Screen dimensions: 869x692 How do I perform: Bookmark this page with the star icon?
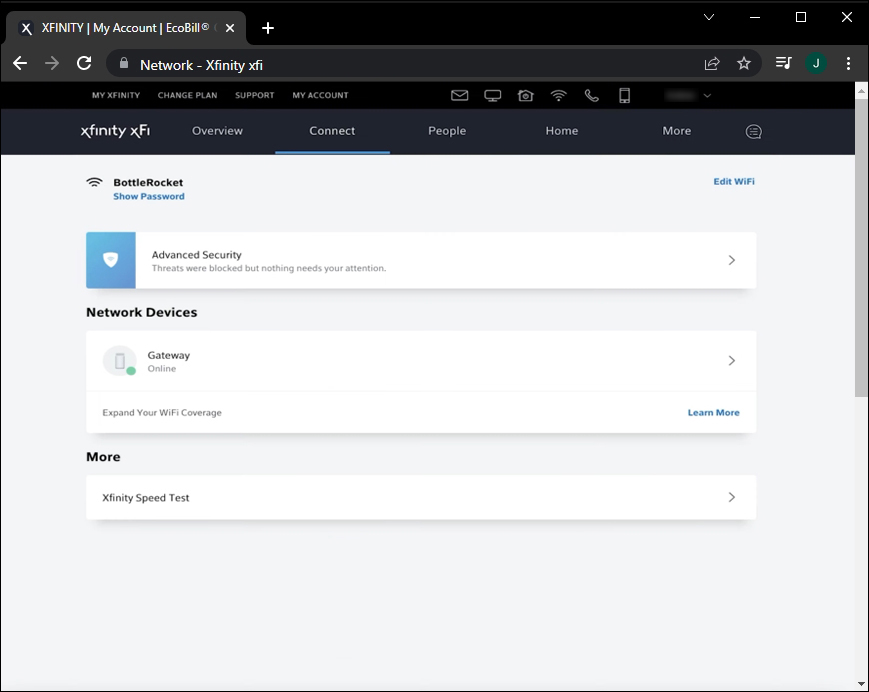pyautogui.click(x=743, y=63)
